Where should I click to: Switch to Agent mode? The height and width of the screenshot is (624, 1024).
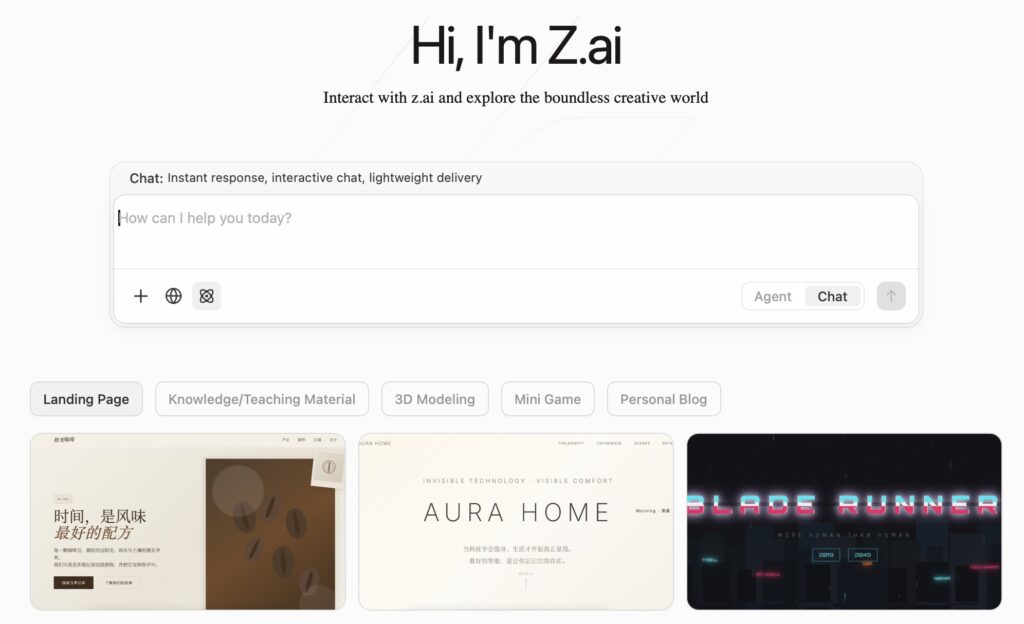point(773,296)
